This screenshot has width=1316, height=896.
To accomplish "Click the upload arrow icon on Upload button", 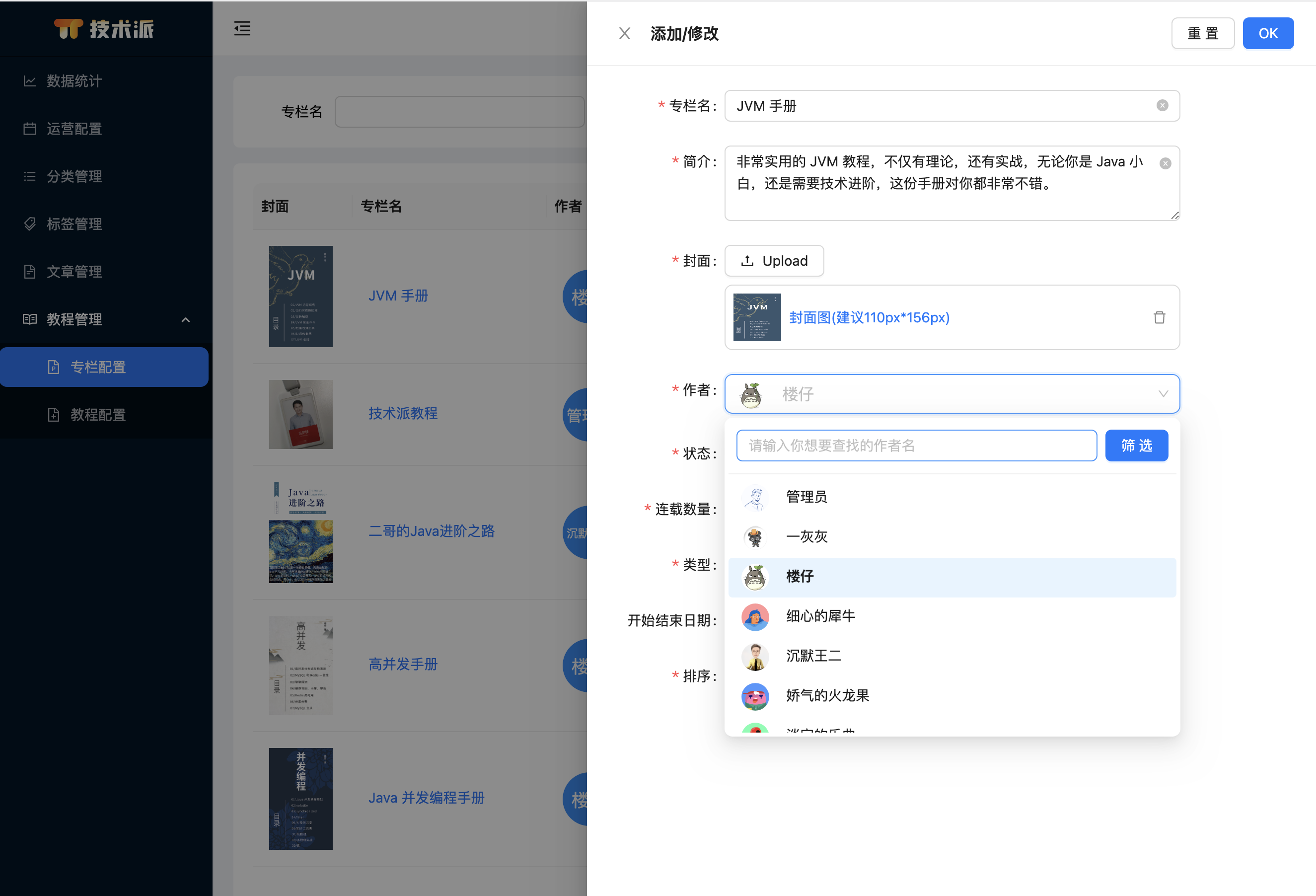I will point(747,261).
